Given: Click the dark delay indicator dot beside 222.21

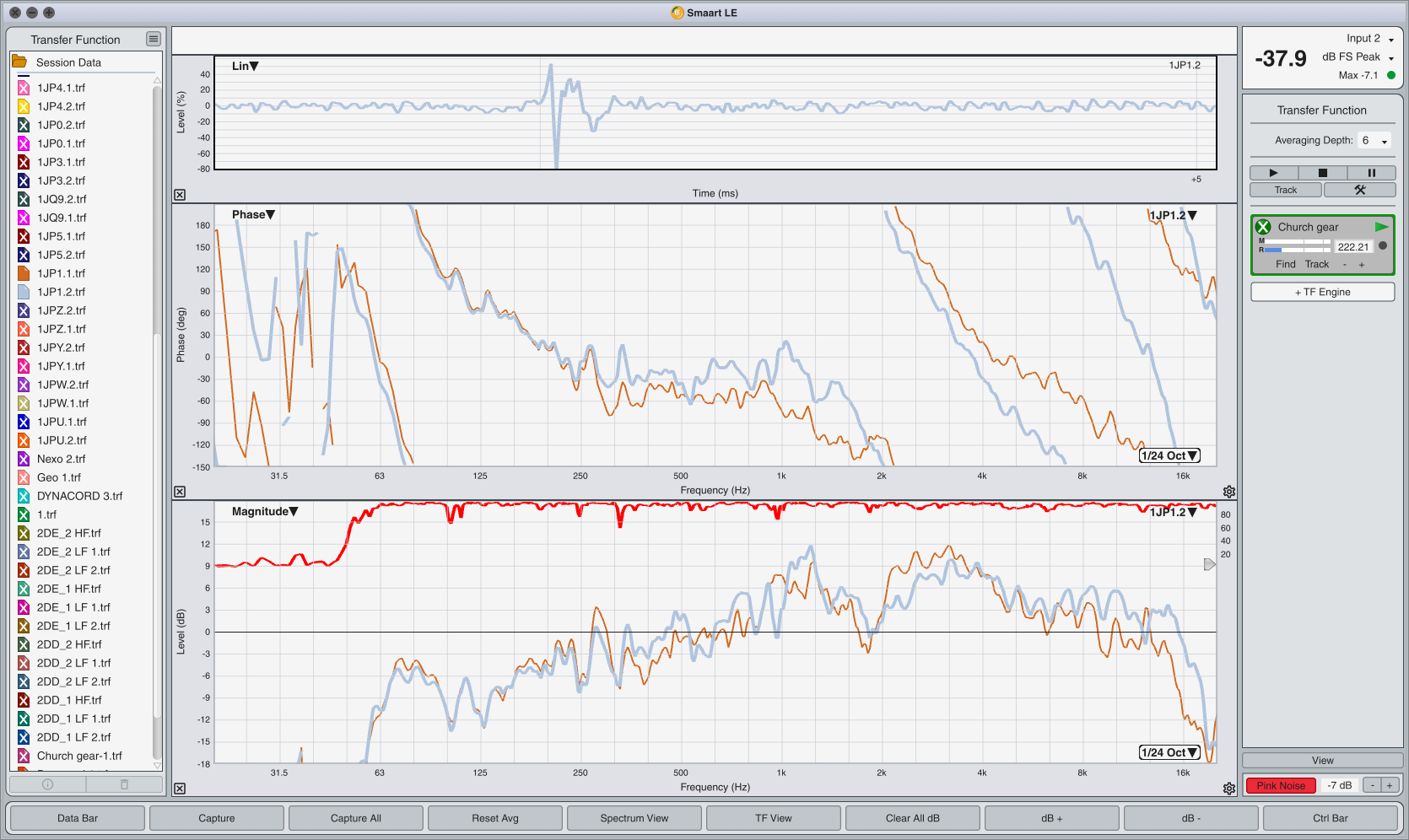Looking at the screenshot, I should (1383, 246).
